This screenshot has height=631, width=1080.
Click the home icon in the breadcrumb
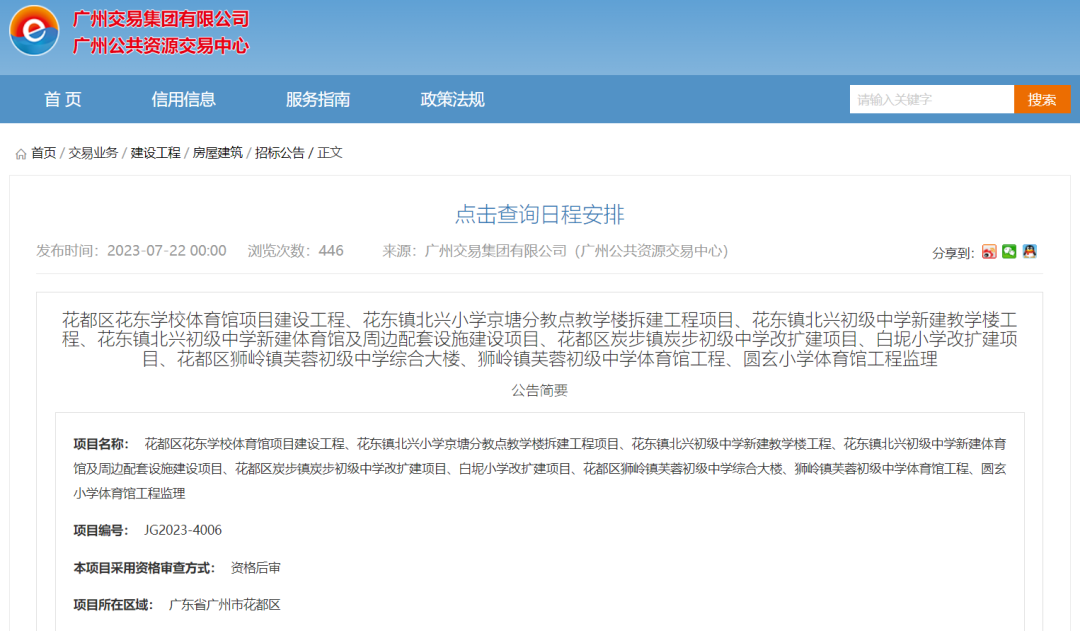click(19, 154)
